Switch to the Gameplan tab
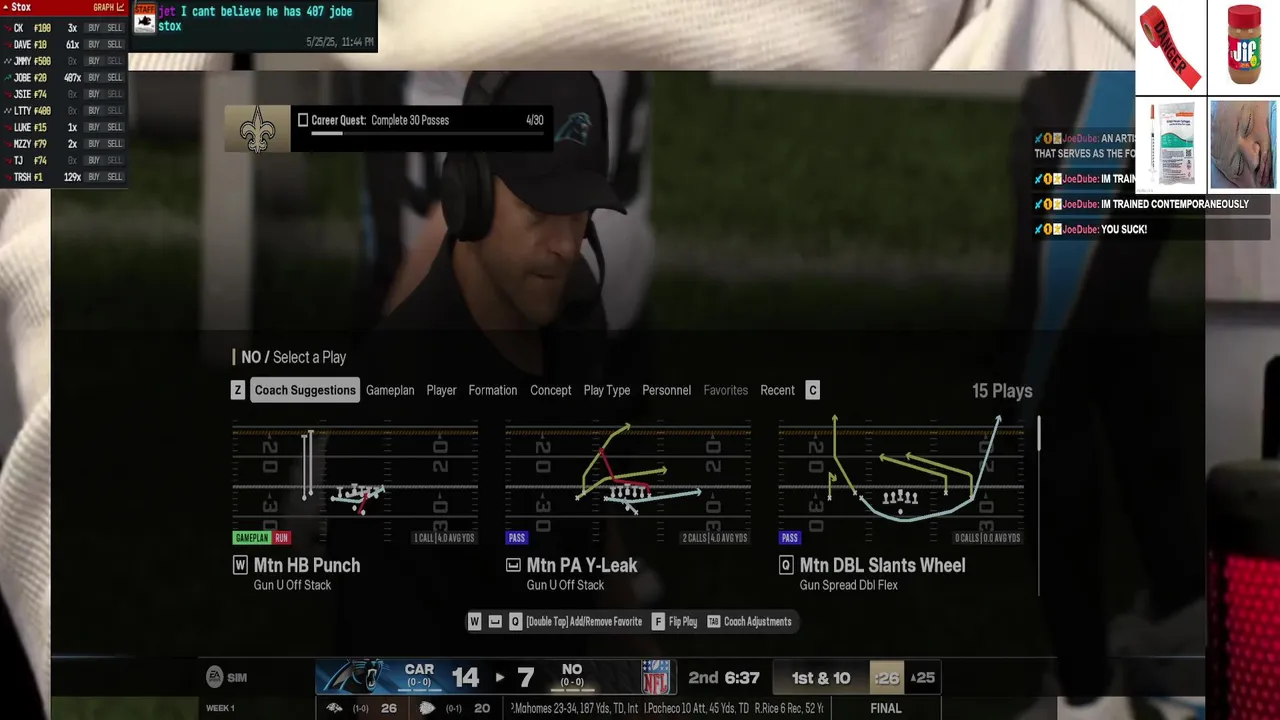This screenshot has width=1280, height=720. 390,390
